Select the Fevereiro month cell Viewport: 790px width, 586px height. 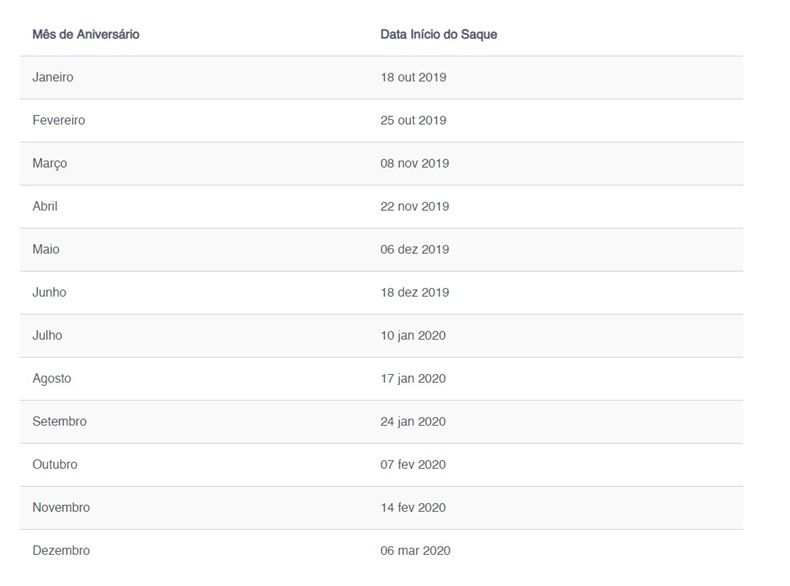(59, 120)
